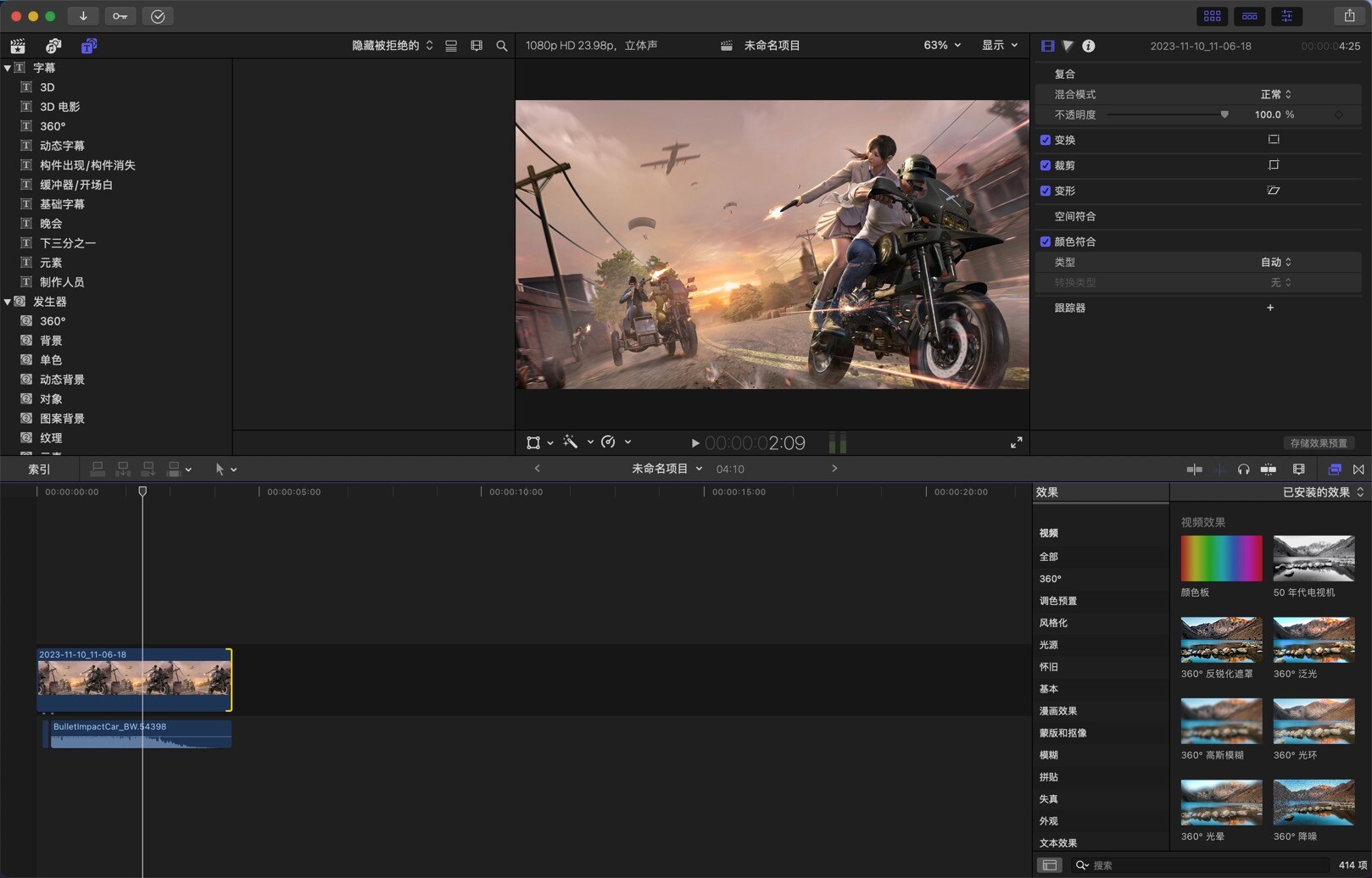Click the import media down-arrow icon
1372x878 pixels.
click(x=83, y=16)
